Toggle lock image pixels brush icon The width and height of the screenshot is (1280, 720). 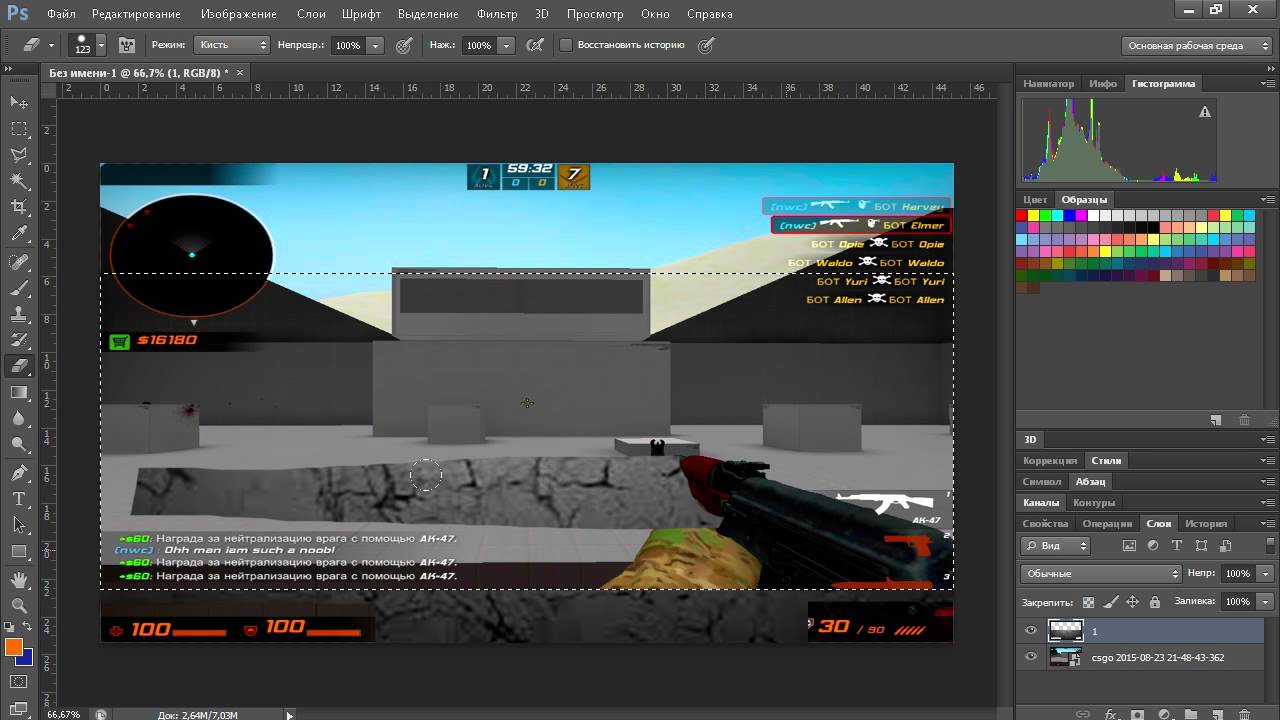(1111, 602)
